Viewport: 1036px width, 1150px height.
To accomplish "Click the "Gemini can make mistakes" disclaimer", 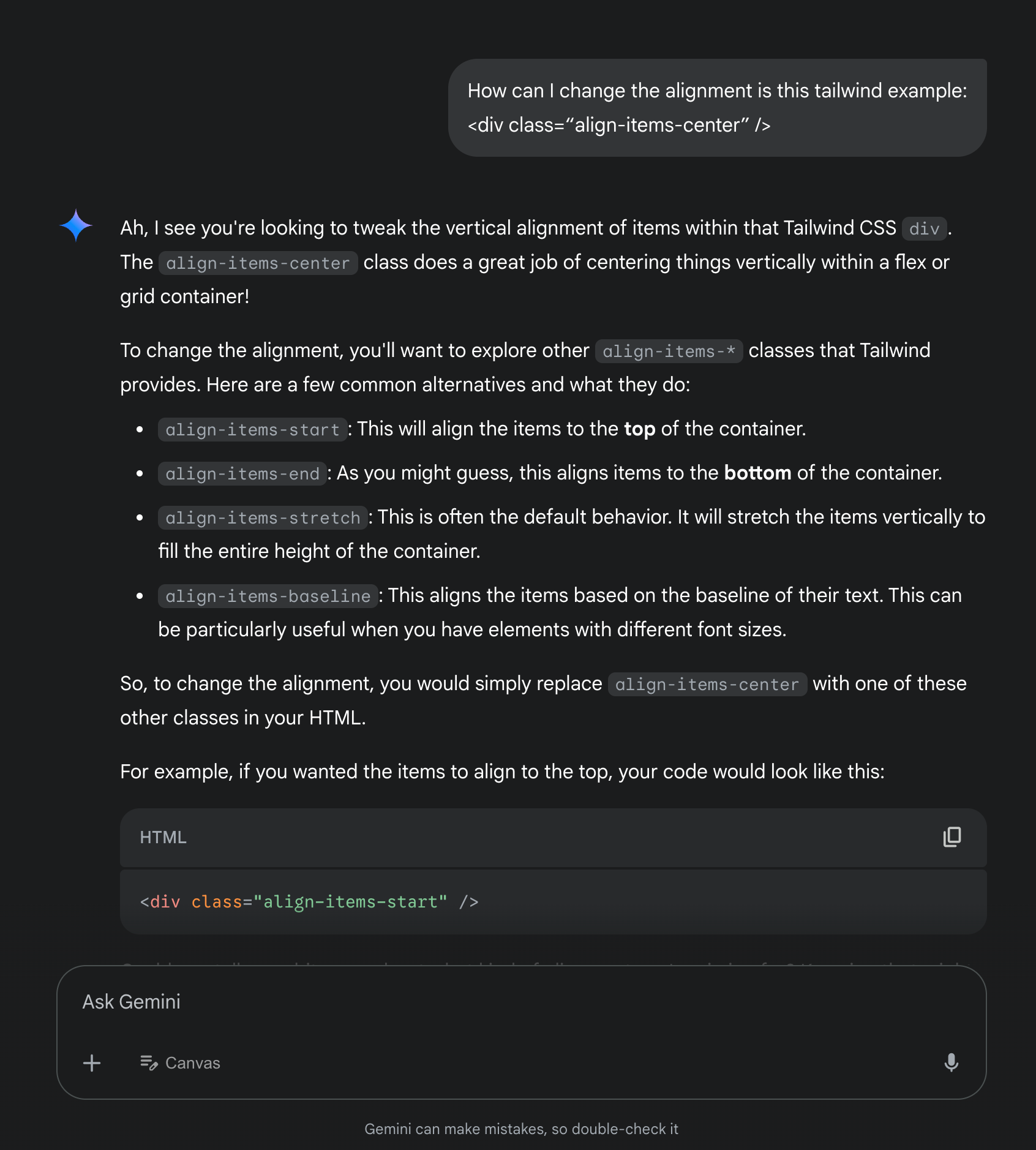I will (521, 1129).
